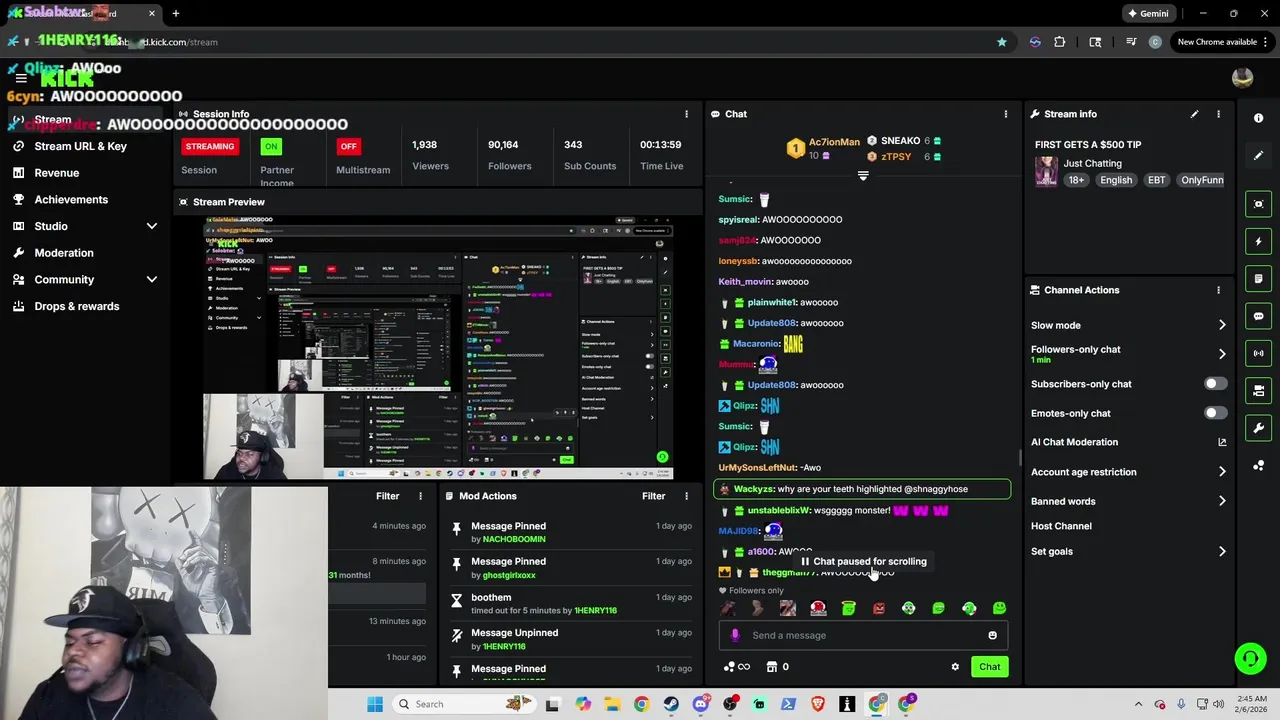This screenshot has width=1280, height=720.
Task: Click the purple microphone icon in chat input
Action: click(x=735, y=635)
